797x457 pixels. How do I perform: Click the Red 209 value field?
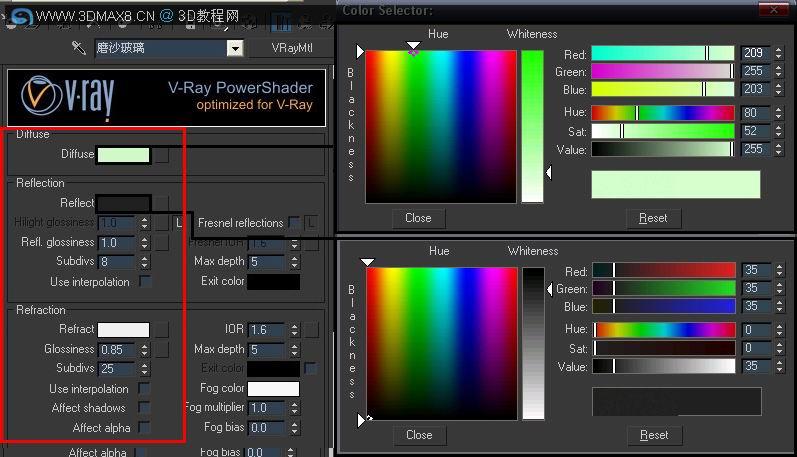point(756,53)
